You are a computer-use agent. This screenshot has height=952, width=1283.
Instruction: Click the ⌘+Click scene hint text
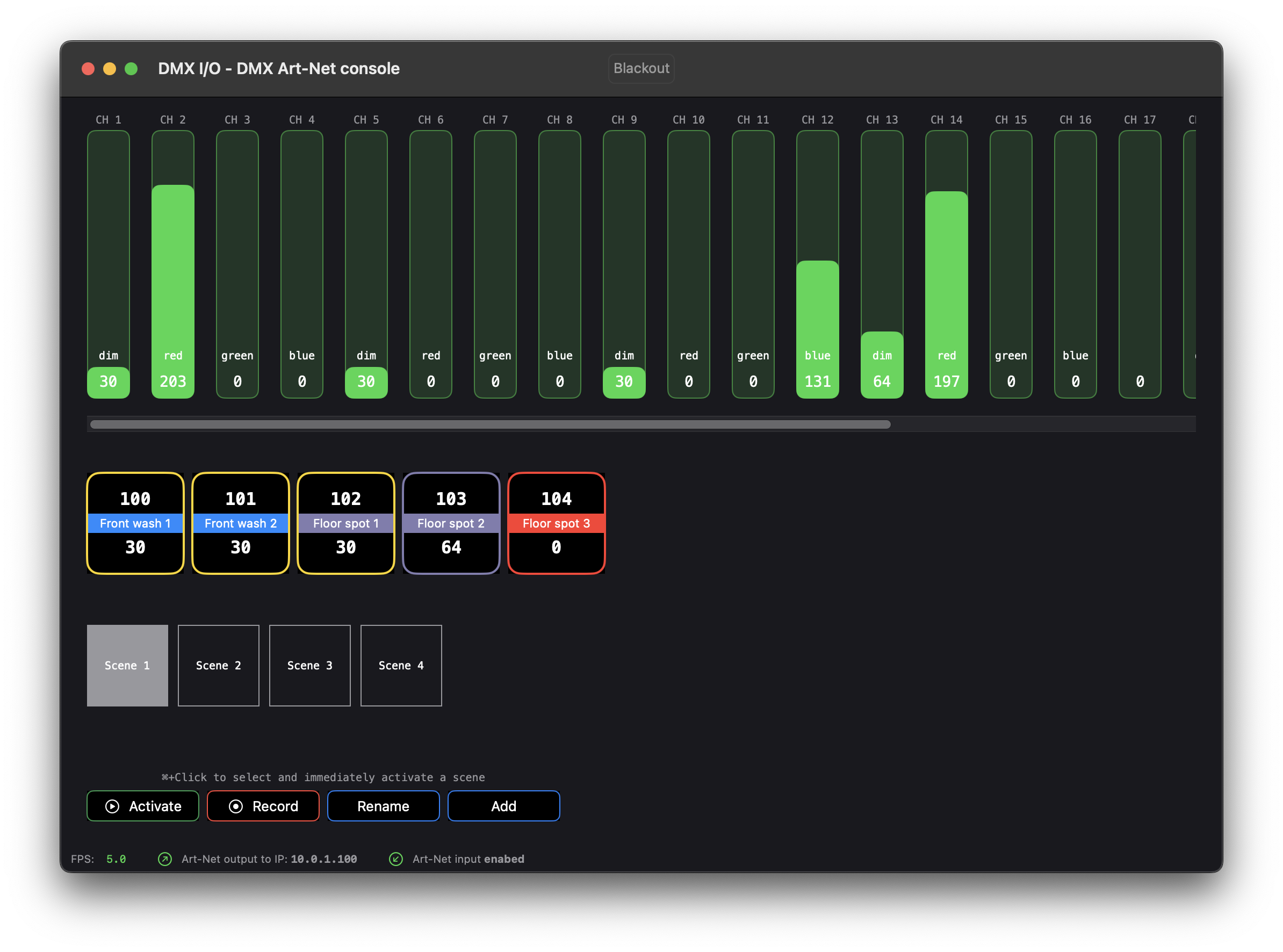(323, 777)
